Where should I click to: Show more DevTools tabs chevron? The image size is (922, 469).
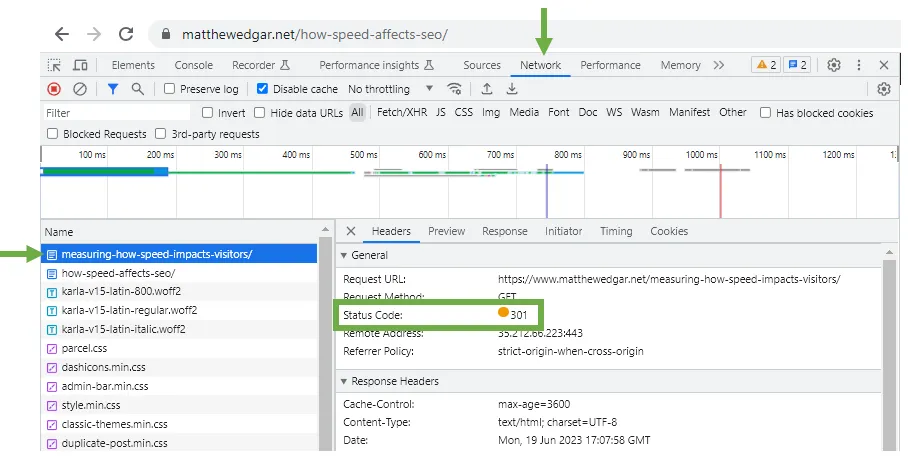(719, 65)
